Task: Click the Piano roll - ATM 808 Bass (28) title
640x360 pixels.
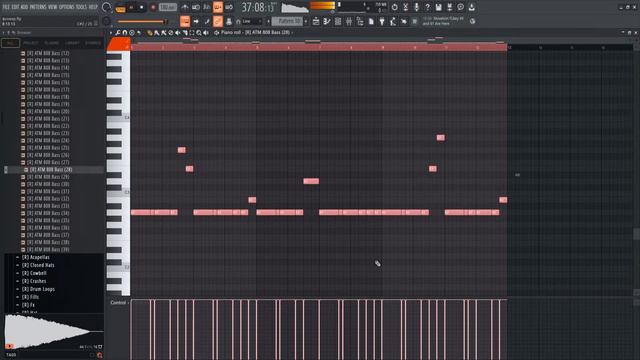Action: [x=255, y=33]
